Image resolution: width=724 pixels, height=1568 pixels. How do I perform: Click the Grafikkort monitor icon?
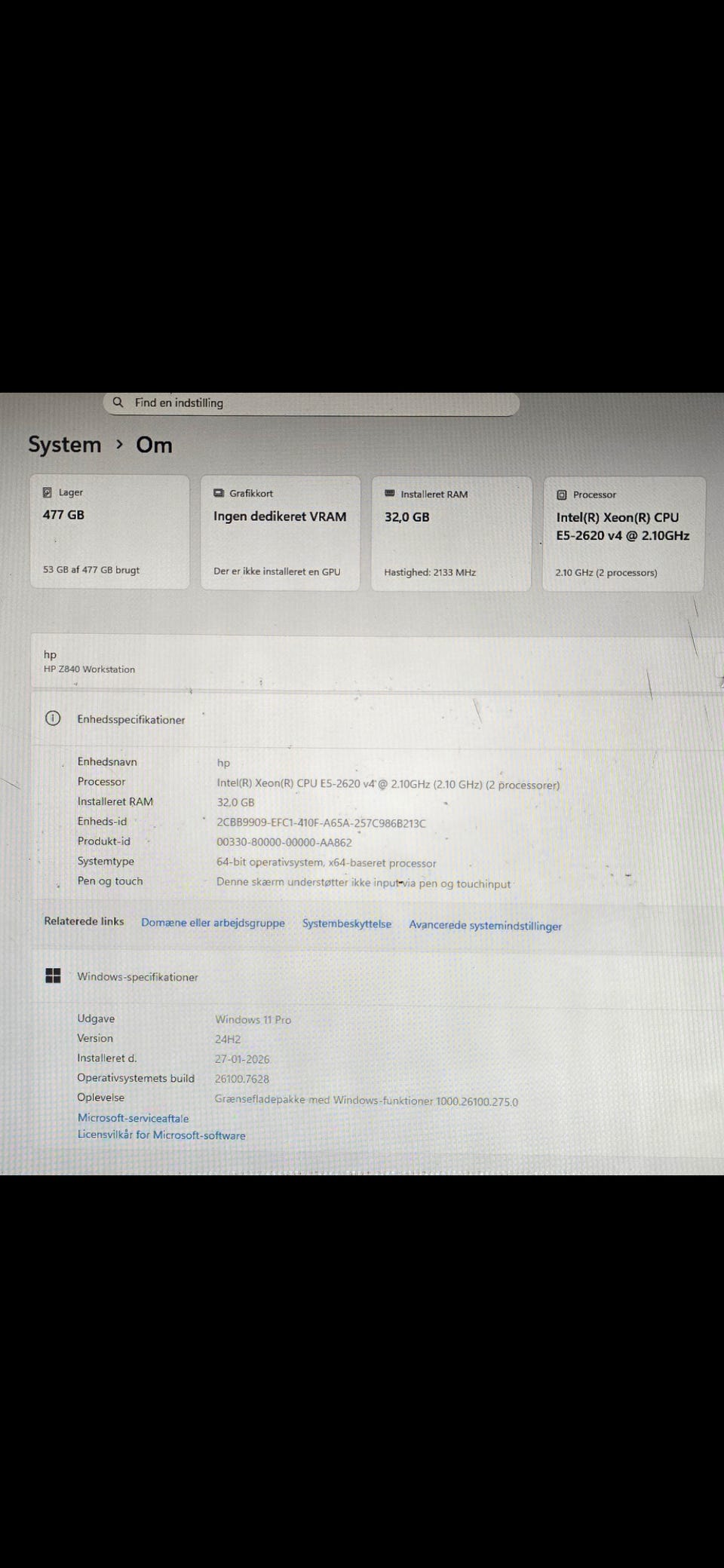pyautogui.click(x=219, y=493)
